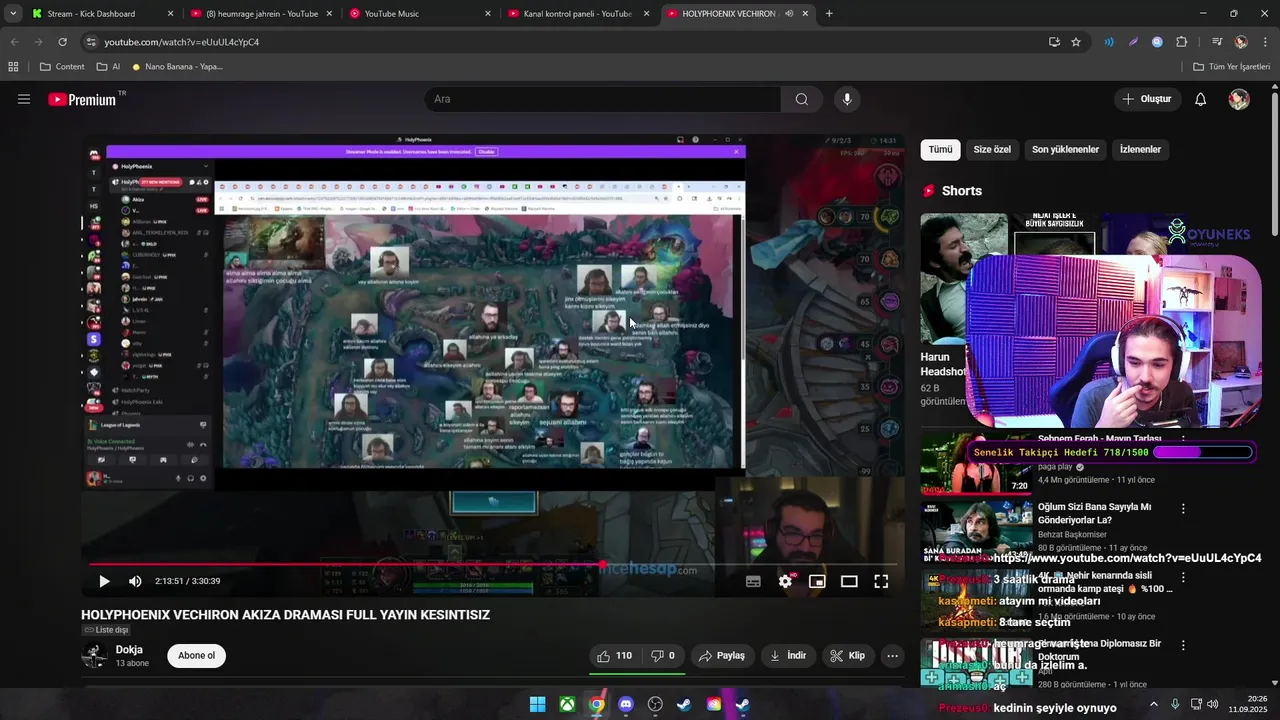Click the search magnifier button

[x=802, y=99]
